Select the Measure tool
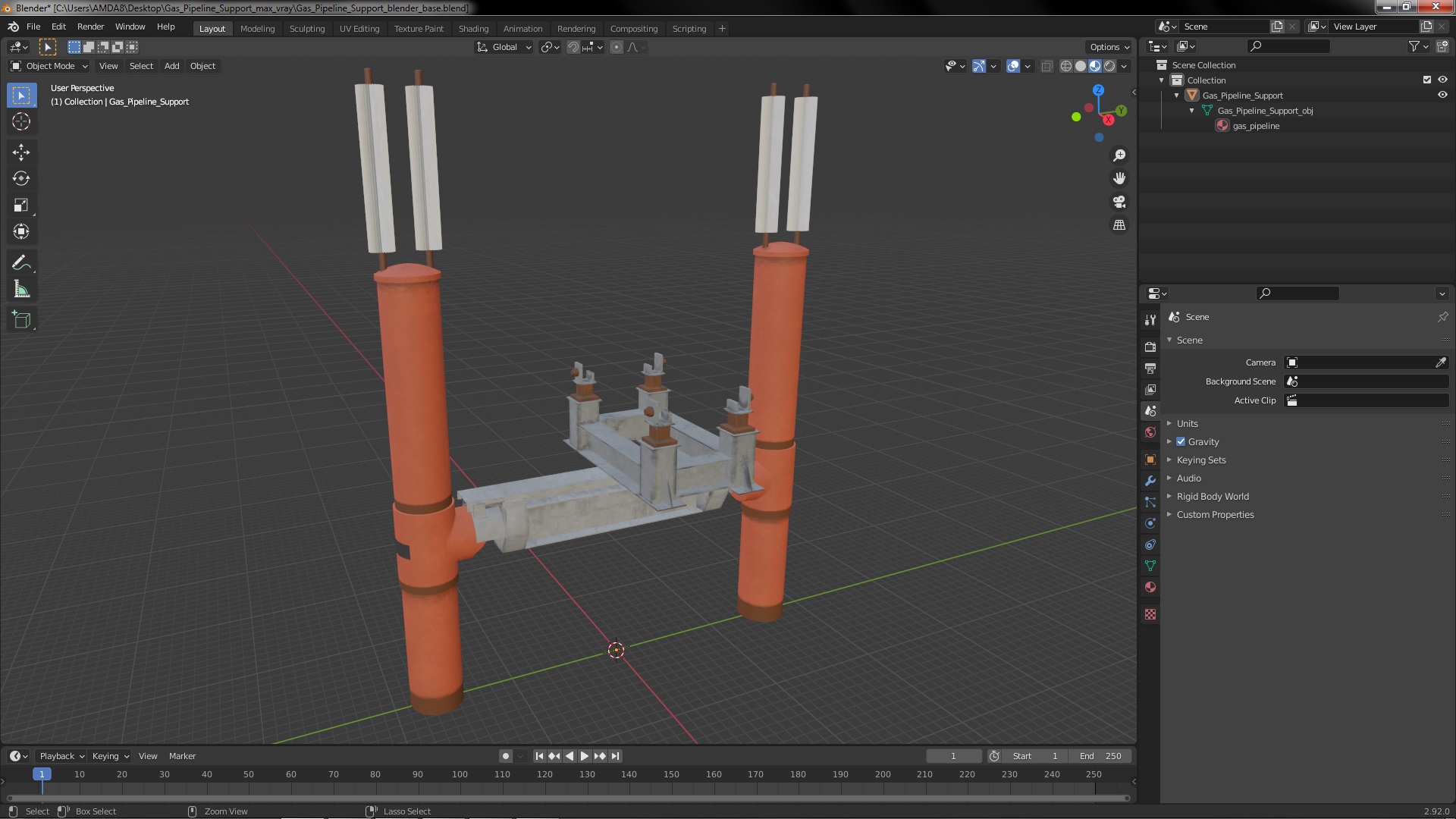This screenshot has width=1456, height=819. [x=21, y=290]
